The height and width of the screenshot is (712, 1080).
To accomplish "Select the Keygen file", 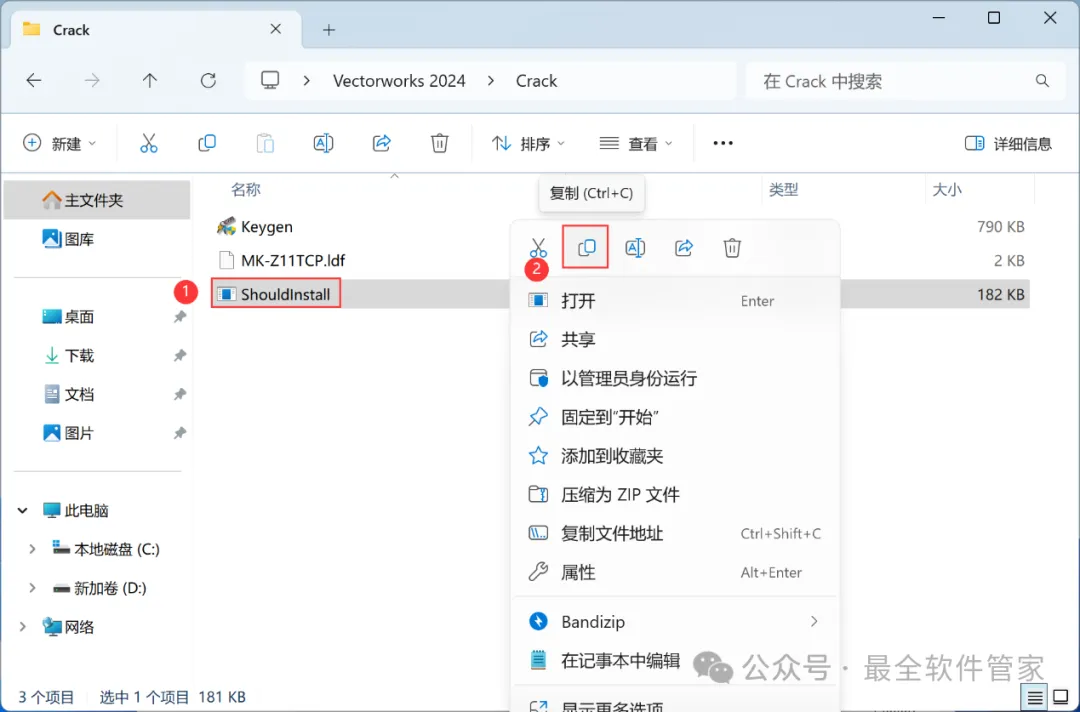I will [266, 227].
